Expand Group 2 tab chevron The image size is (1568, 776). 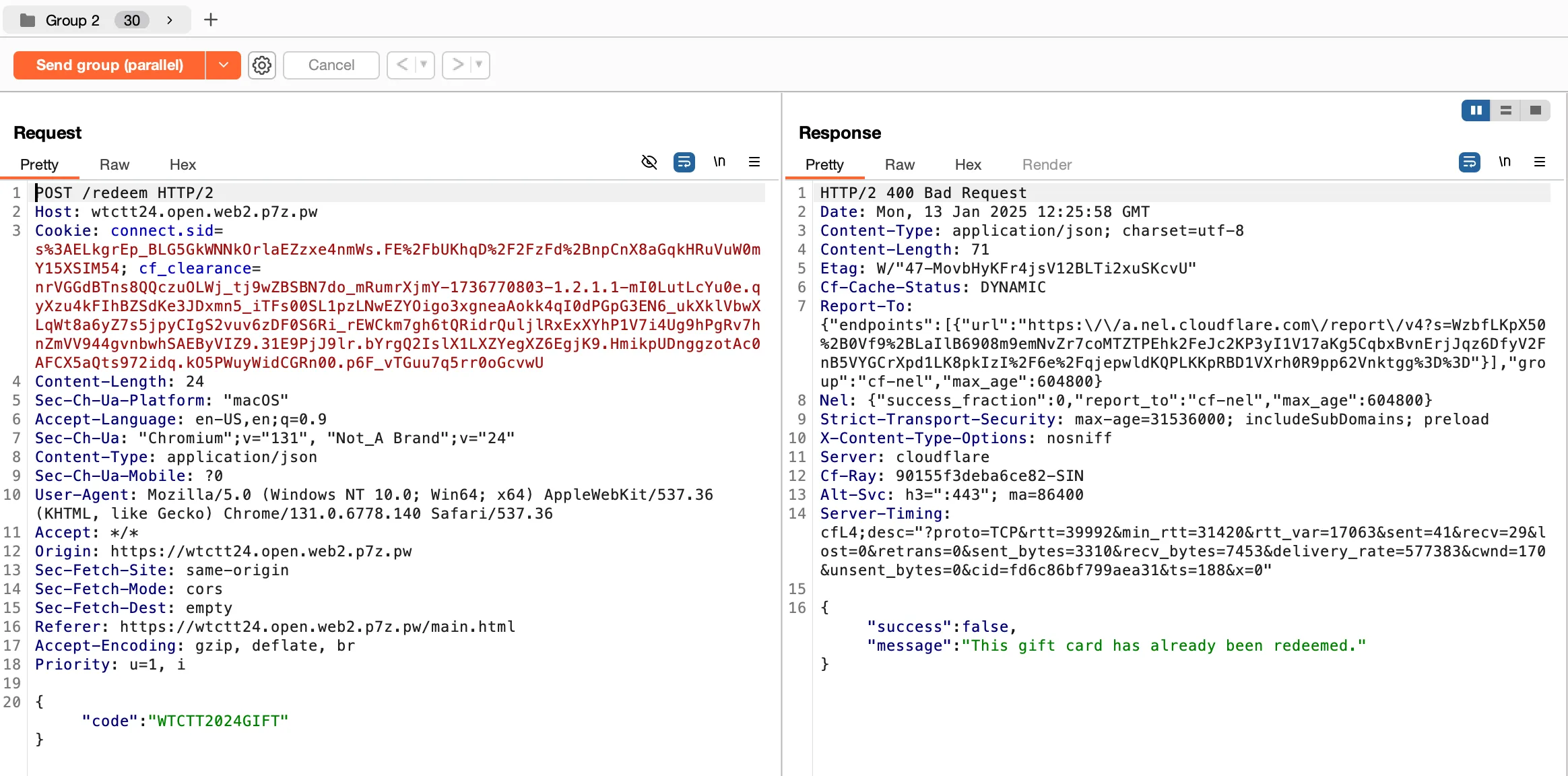[x=170, y=20]
